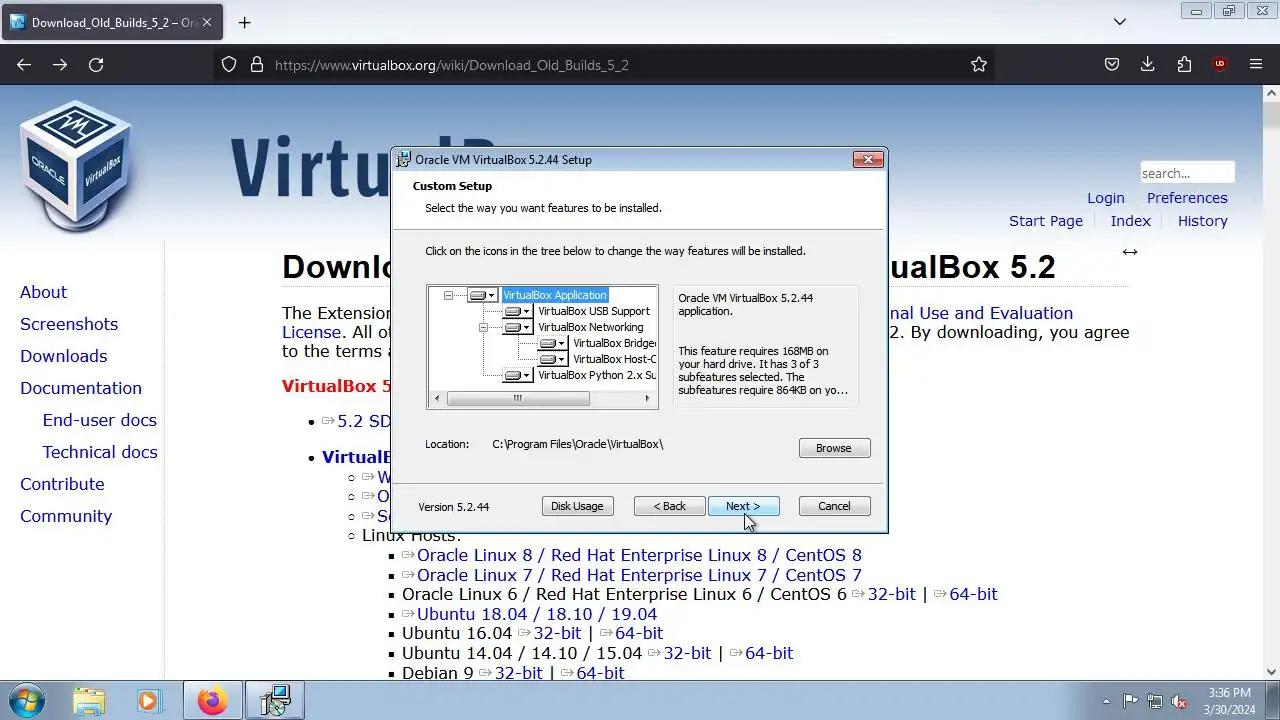Open End-user docs sidebar link
The width and height of the screenshot is (1280, 720).
[x=100, y=420]
